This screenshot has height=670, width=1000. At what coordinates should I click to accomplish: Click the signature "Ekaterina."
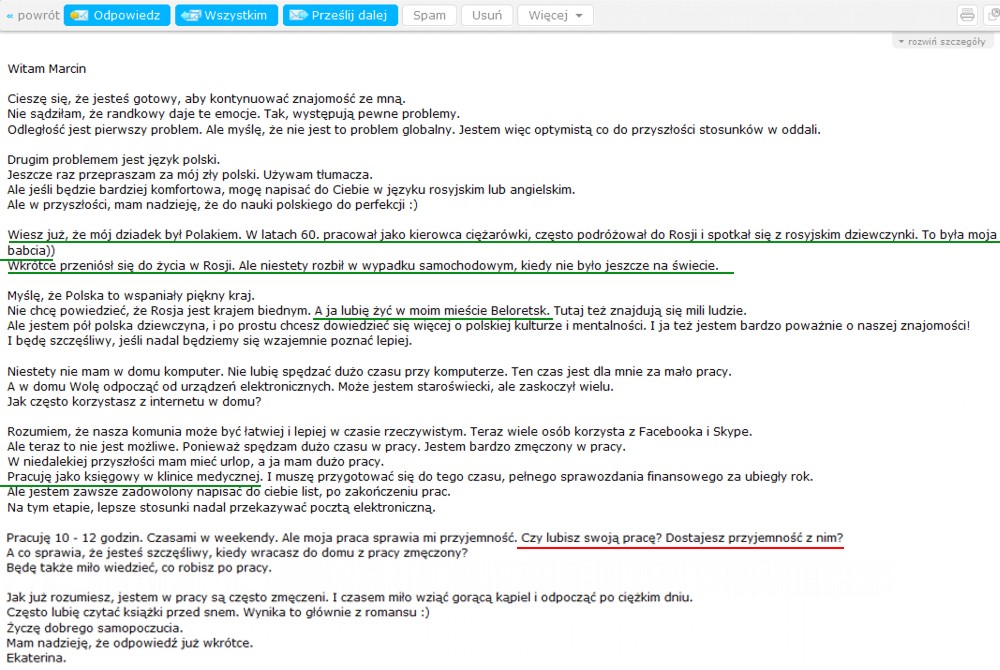tap(36, 658)
